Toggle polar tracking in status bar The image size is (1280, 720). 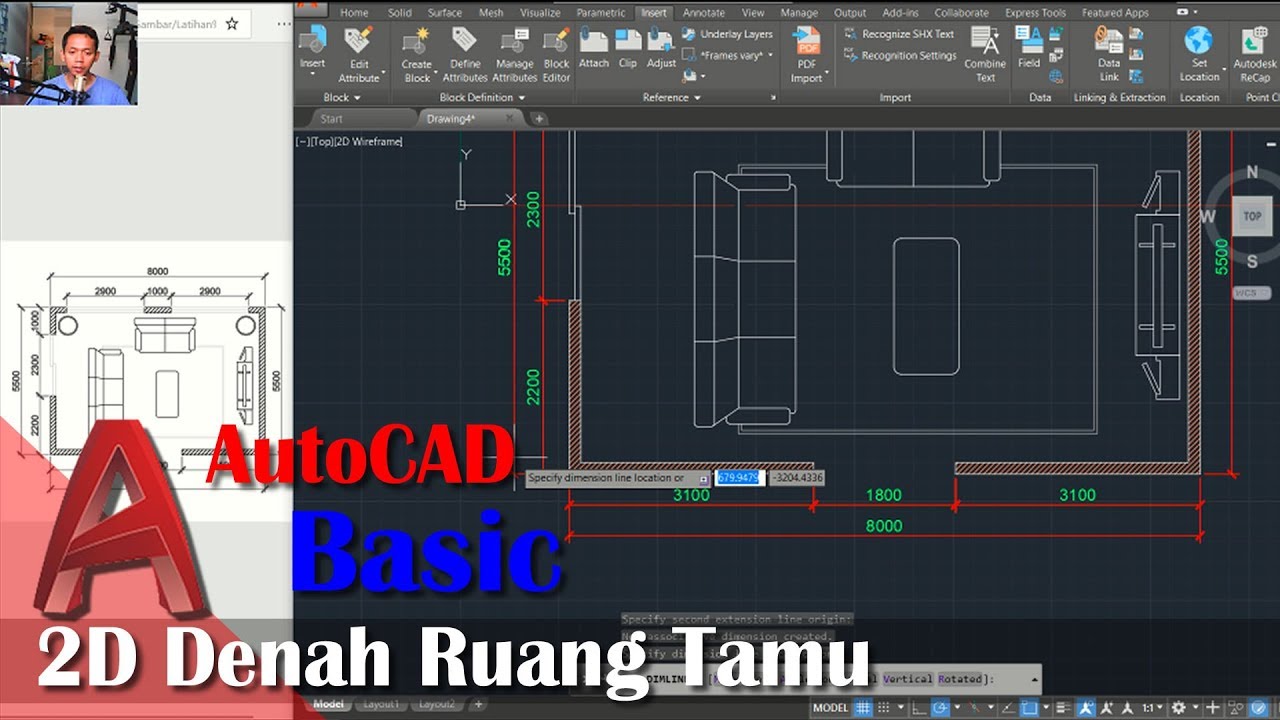(x=940, y=707)
